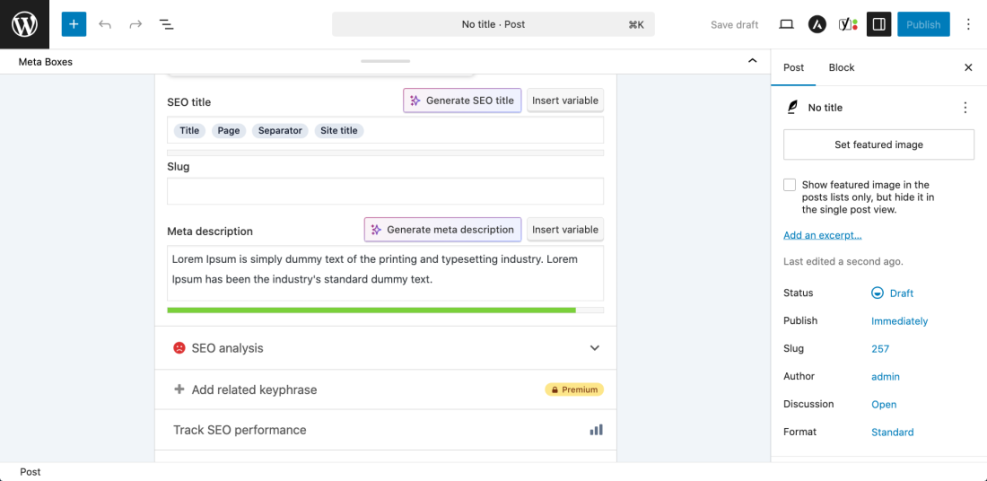Viewport: 987px width, 481px height.
Task: Click inside the Slug input field
Action: click(x=385, y=191)
